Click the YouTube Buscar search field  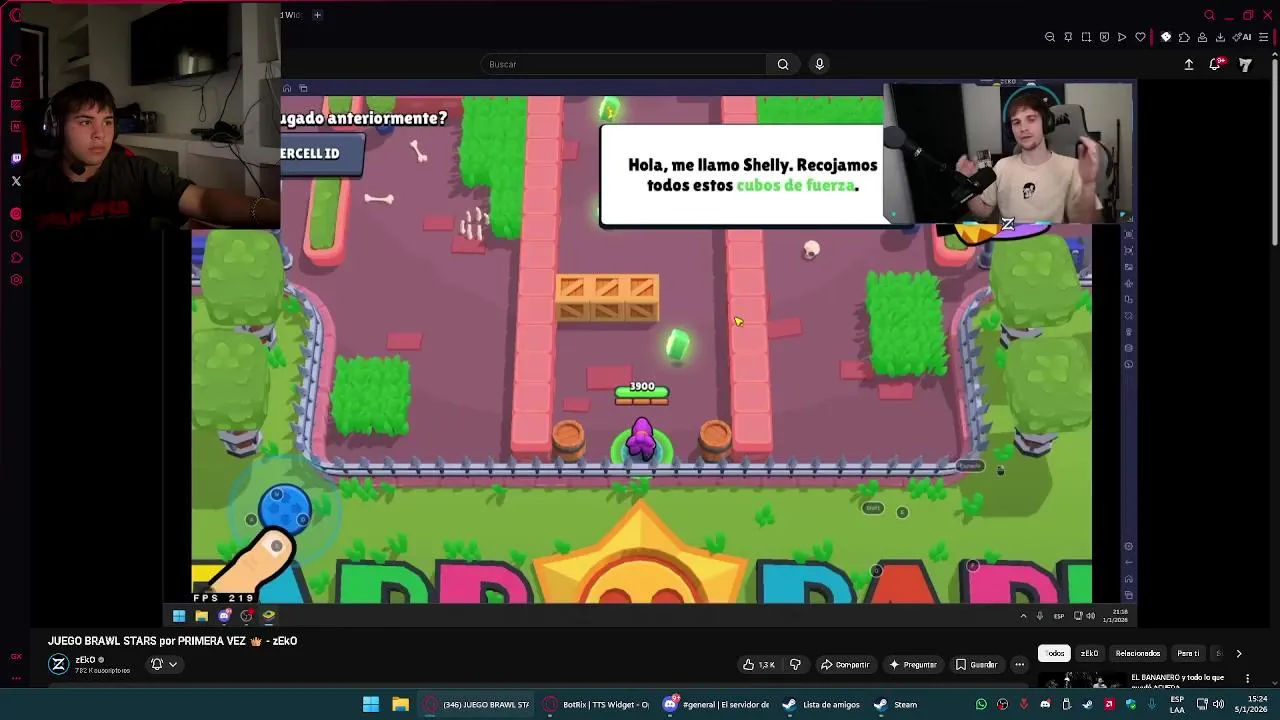(x=624, y=64)
